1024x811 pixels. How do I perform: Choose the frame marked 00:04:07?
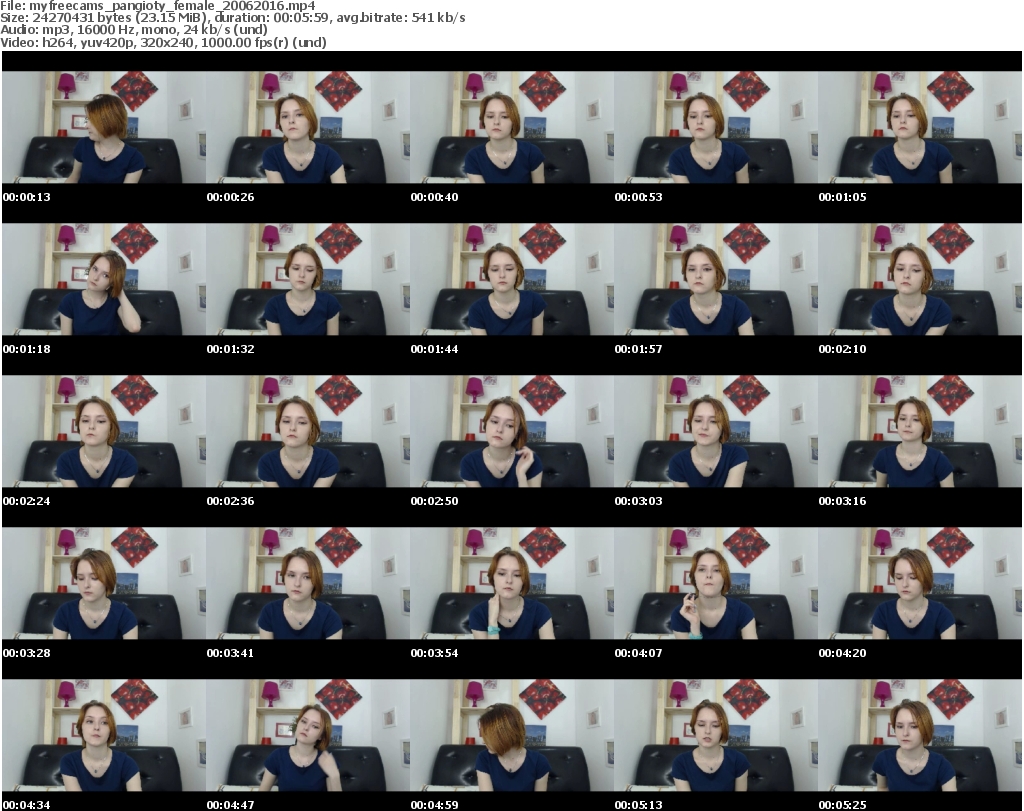point(716,584)
